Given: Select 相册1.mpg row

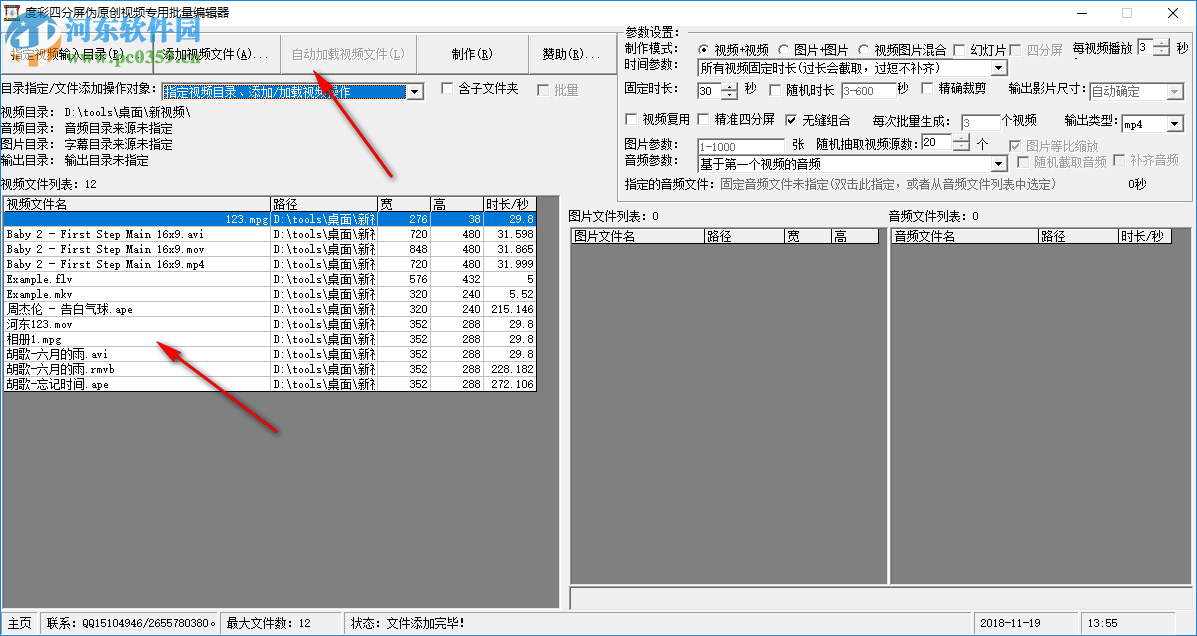Looking at the screenshot, I should (x=270, y=339).
